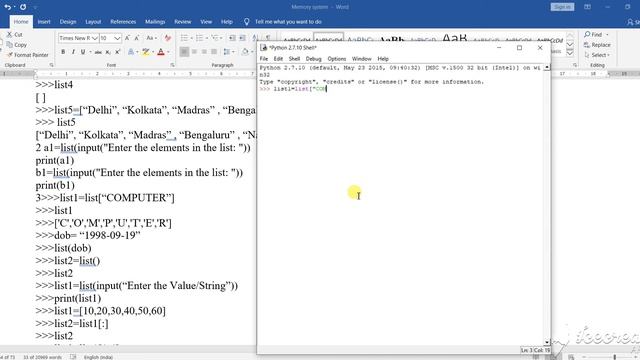640x360 pixels.
Task: Open the Options menu in Python Shell
Action: 336,59
